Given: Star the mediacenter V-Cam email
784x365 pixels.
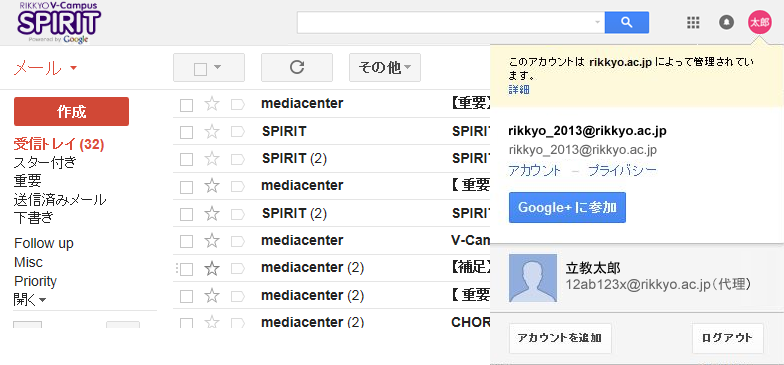Looking at the screenshot, I should coord(212,241).
